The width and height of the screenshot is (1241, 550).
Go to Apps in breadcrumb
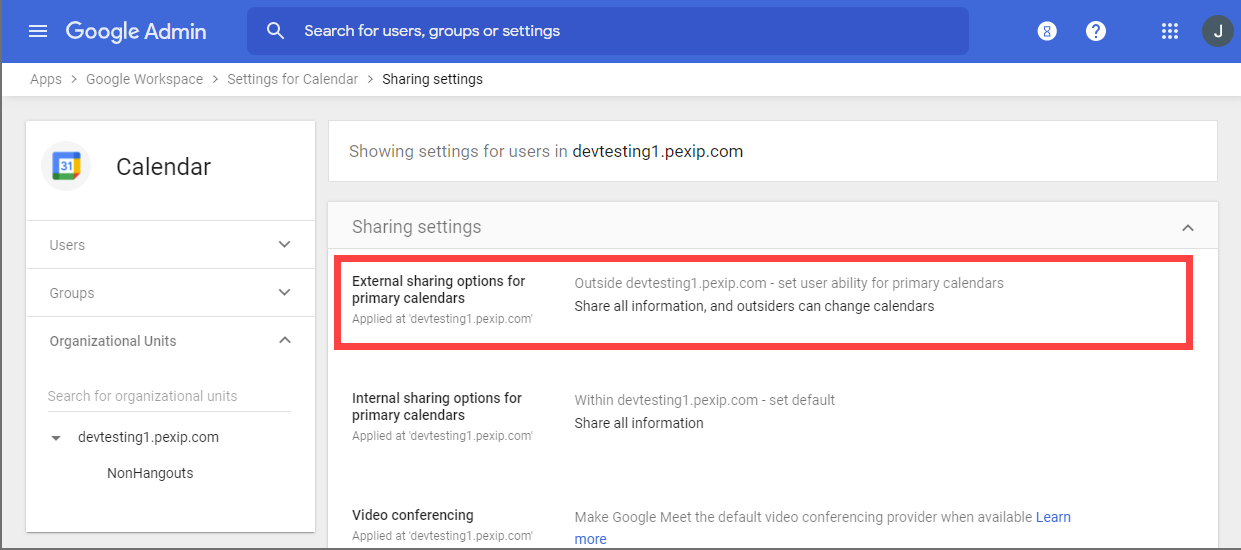click(x=46, y=79)
